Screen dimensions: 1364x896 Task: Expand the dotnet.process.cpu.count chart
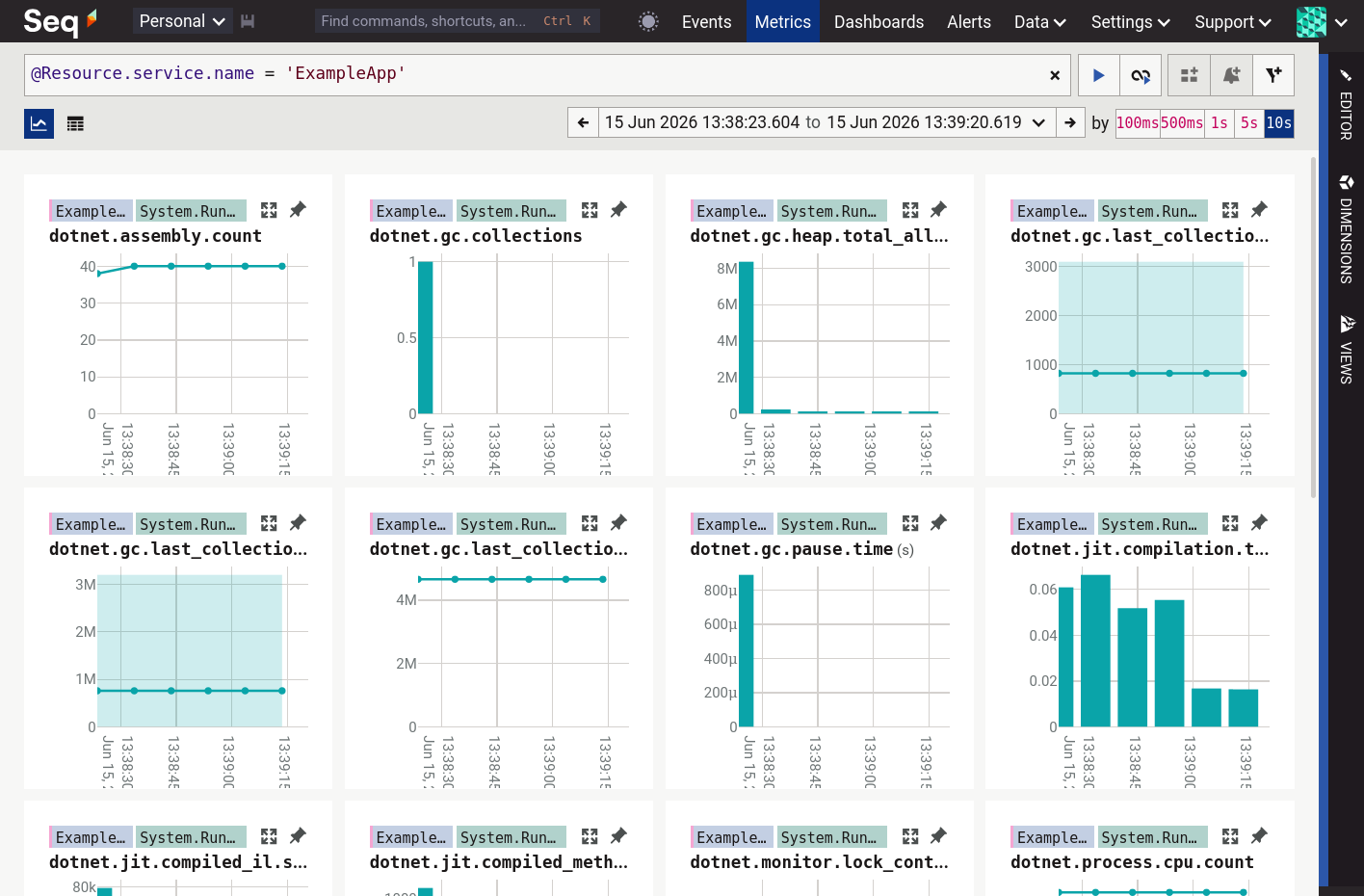pos(1230,836)
